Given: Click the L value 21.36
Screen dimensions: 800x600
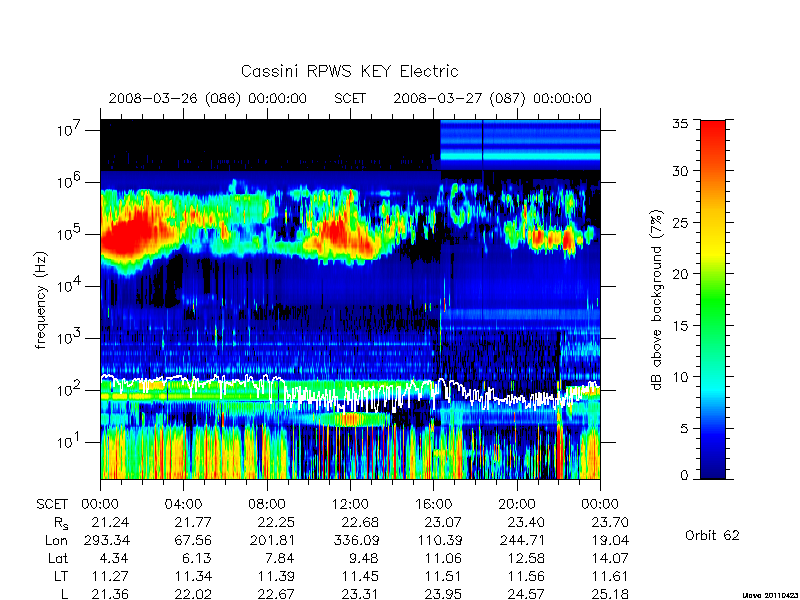Looking at the screenshot, I should click(110, 594).
